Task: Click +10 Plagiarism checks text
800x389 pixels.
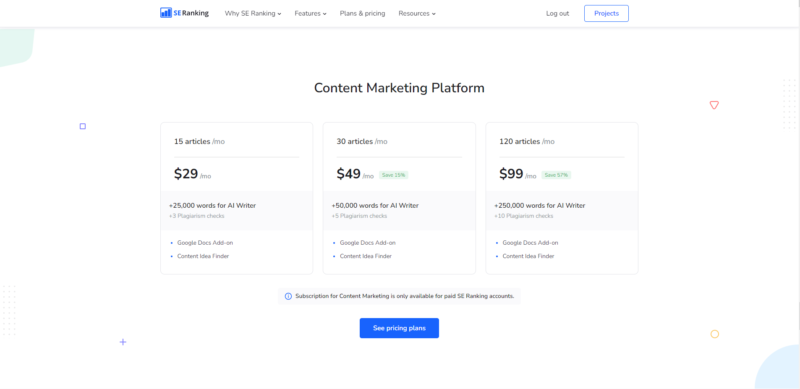Action: pos(523,216)
